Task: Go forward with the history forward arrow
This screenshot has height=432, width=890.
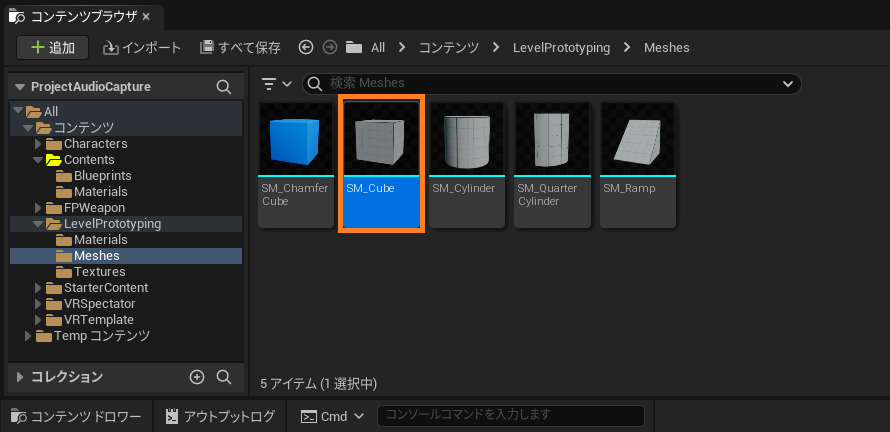Action: coord(330,48)
